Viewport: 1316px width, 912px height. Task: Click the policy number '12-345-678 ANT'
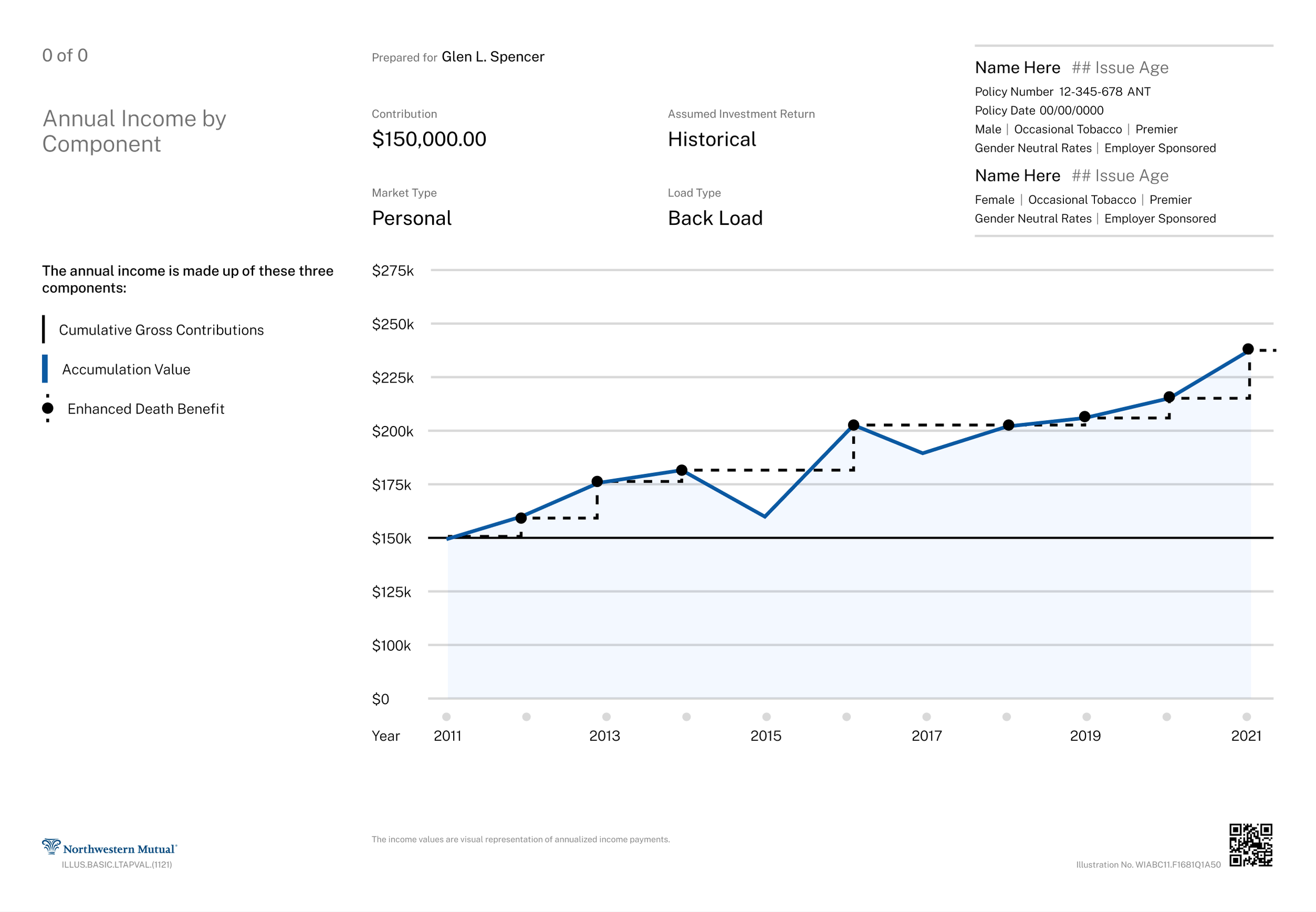1105,92
